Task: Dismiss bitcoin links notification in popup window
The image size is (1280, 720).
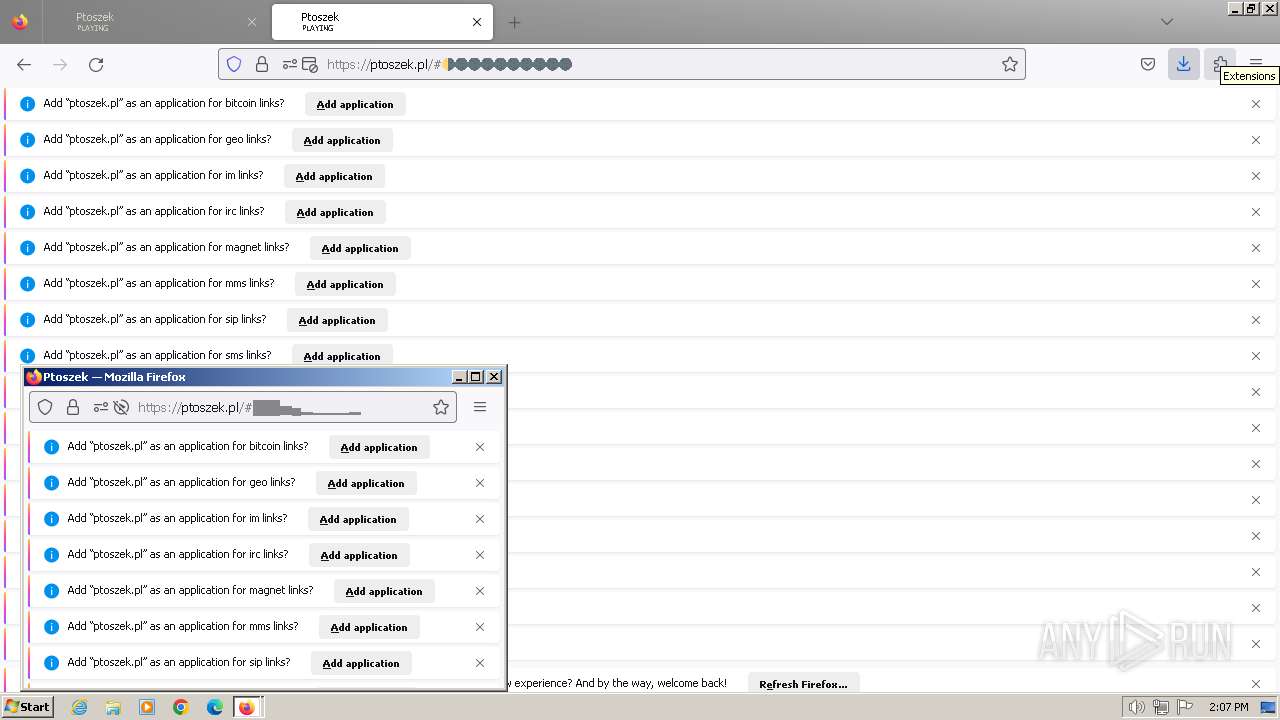Action: pos(480,447)
